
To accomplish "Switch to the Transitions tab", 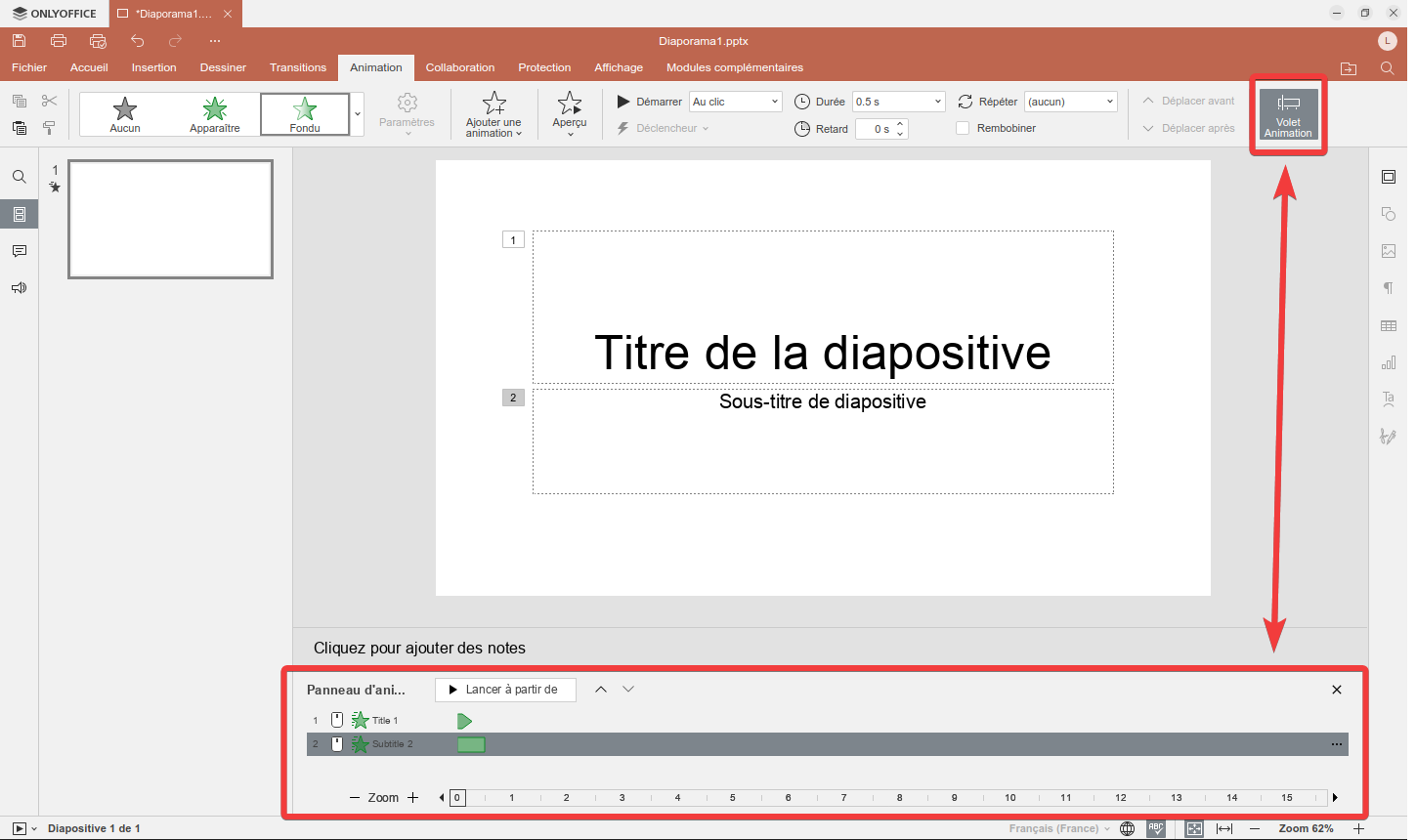I will [x=298, y=67].
